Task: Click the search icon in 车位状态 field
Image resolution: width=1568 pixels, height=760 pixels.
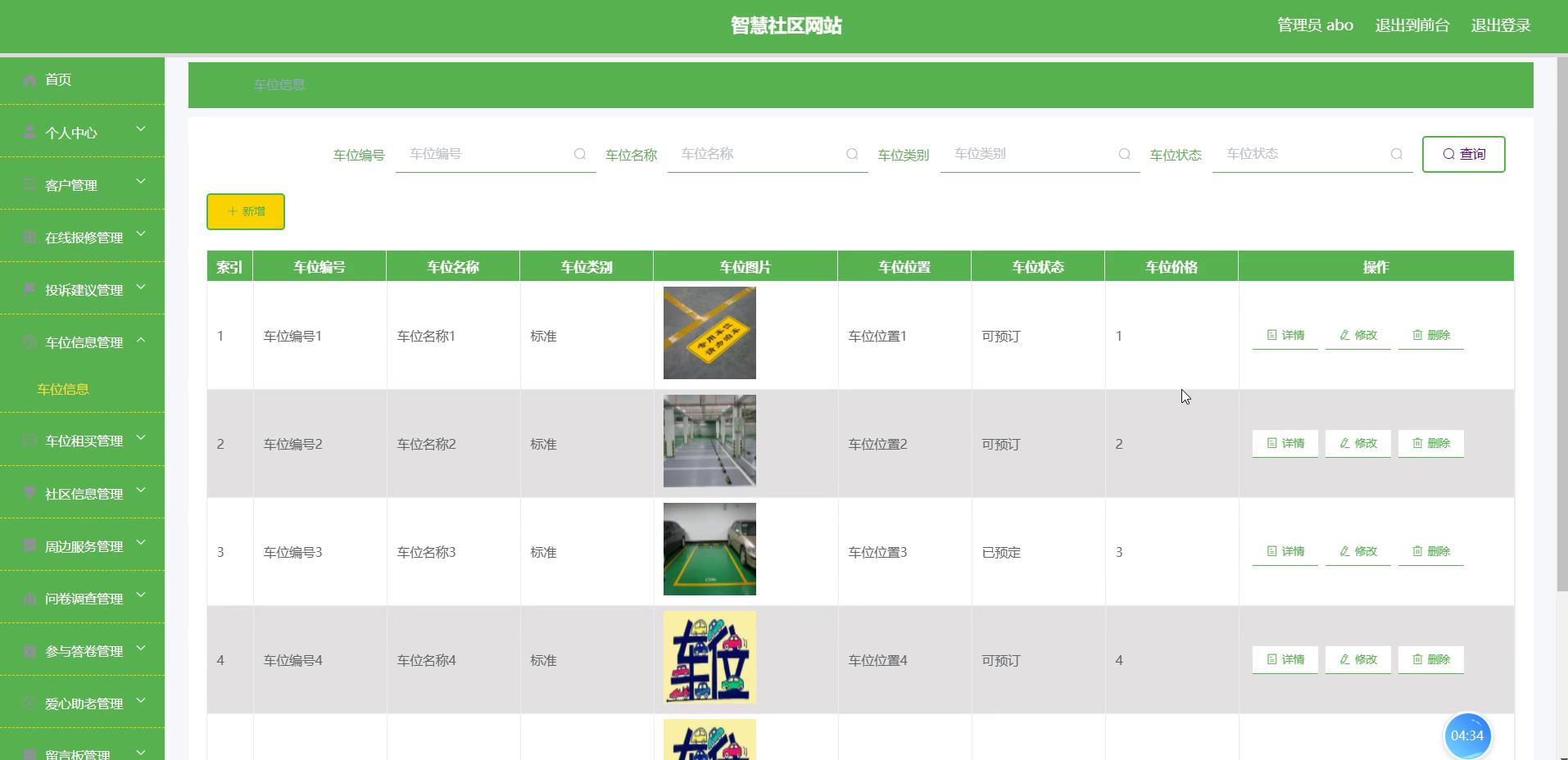Action: pyautogui.click(x=1397, y=154)
